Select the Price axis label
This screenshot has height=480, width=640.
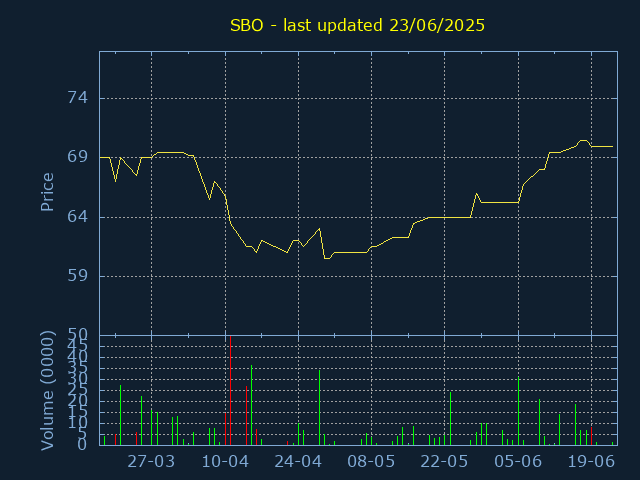coord(47,192)
